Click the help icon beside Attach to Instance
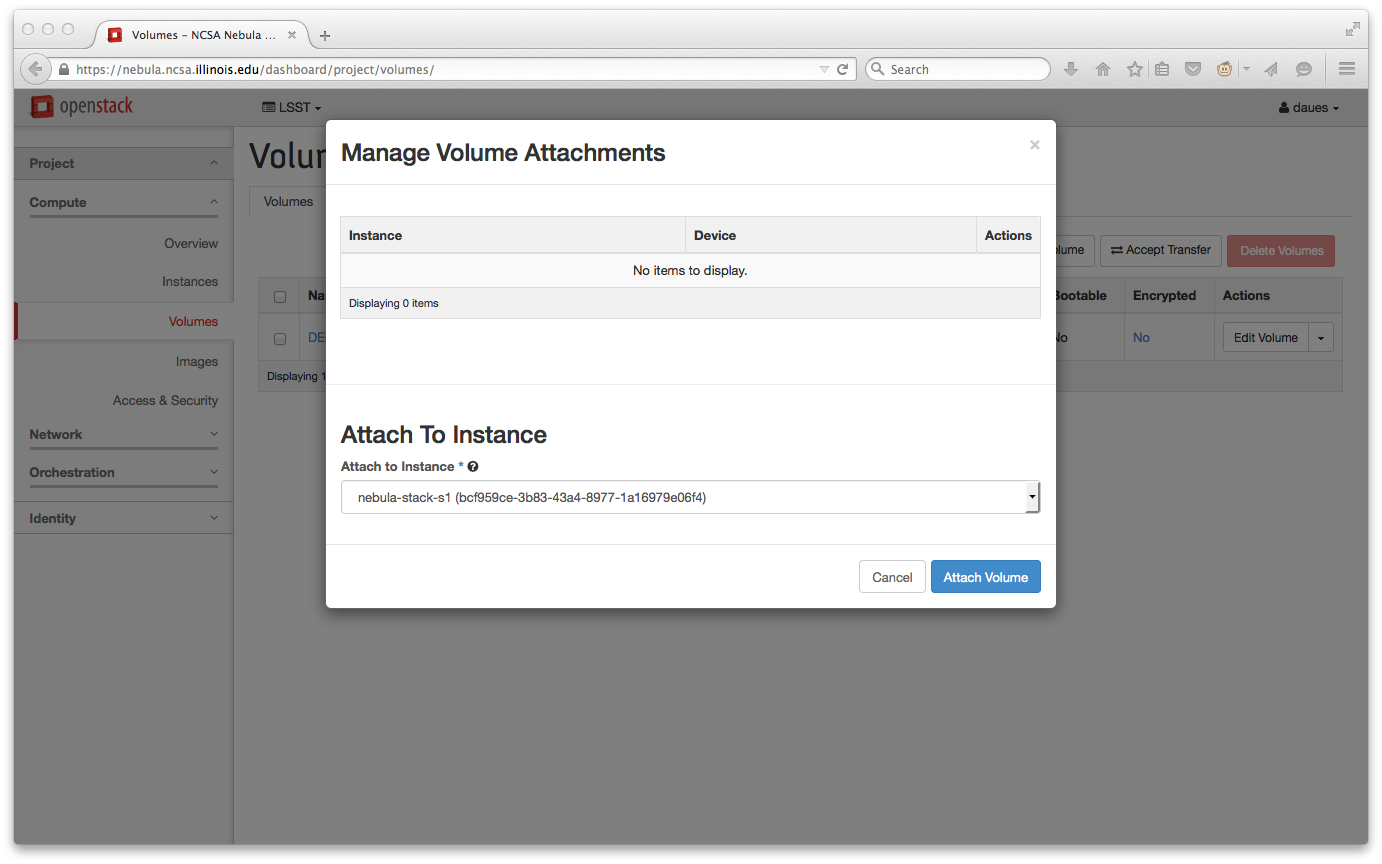Viewport: 1382px width, 864px height. [x=473, y=466]
